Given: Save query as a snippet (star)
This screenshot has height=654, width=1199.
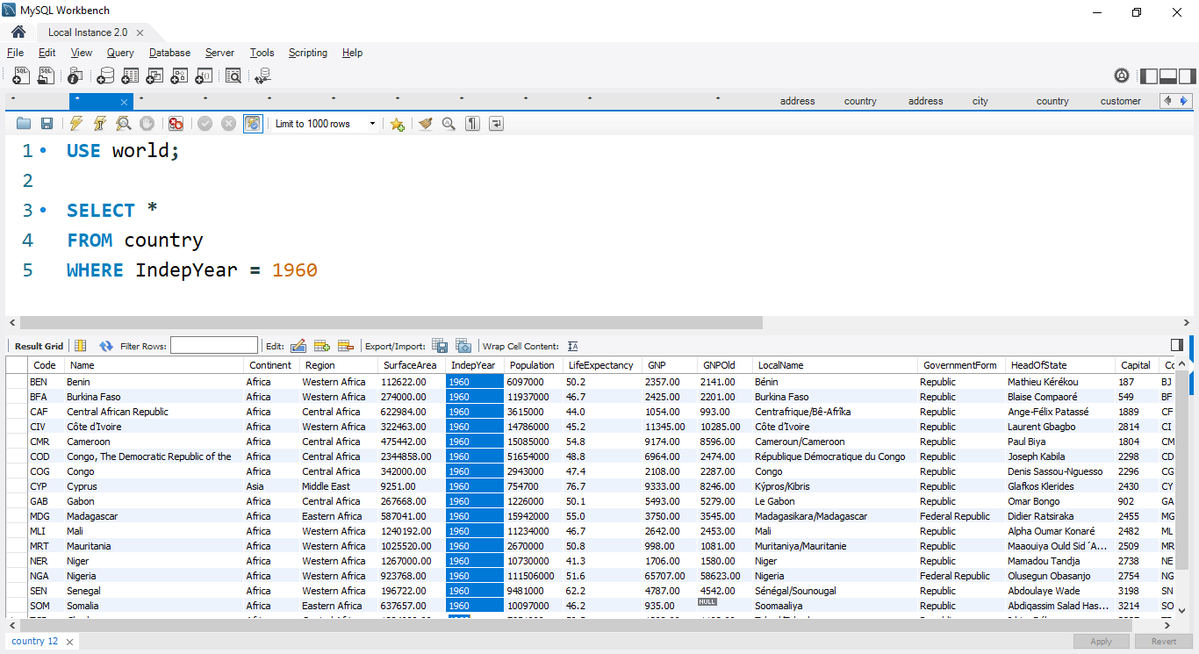Looking at the screenshot, I should click(397, 124).
